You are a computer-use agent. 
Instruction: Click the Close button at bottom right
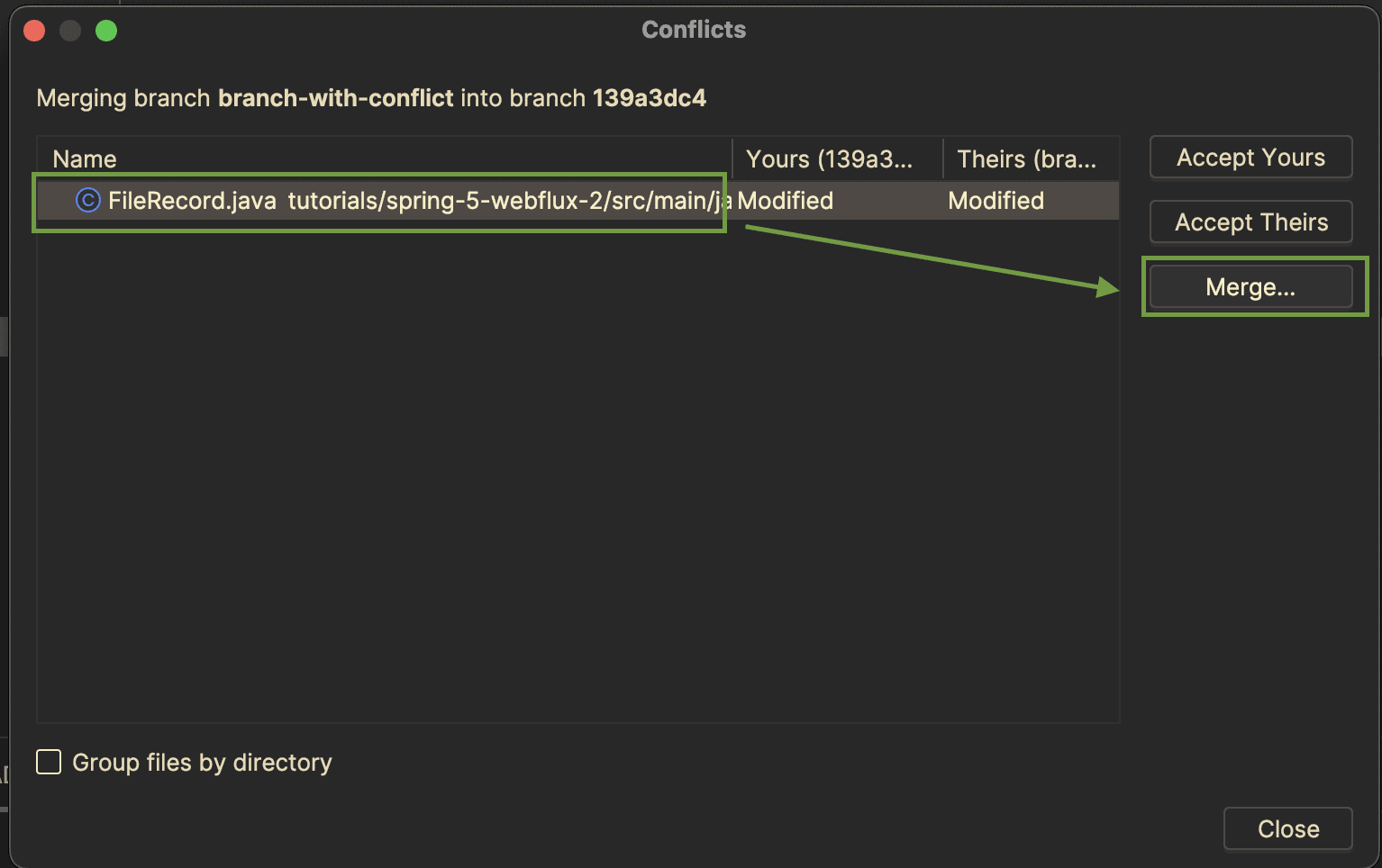[1287, 828]
